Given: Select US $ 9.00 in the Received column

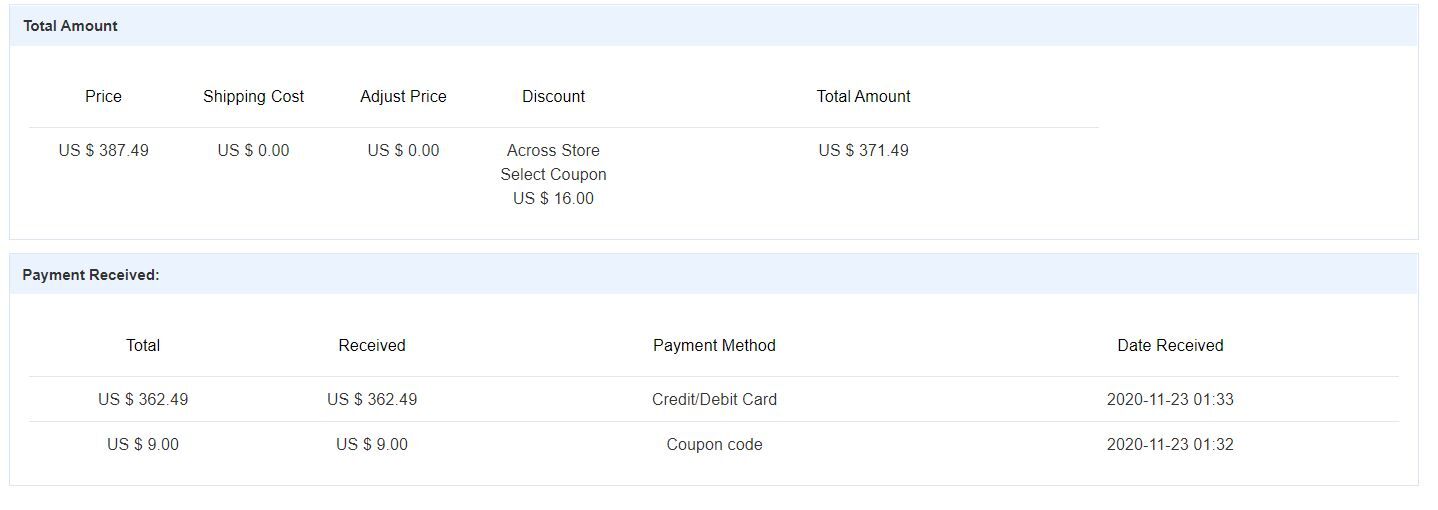Looking at the screenshot, I should click(372, 444).
